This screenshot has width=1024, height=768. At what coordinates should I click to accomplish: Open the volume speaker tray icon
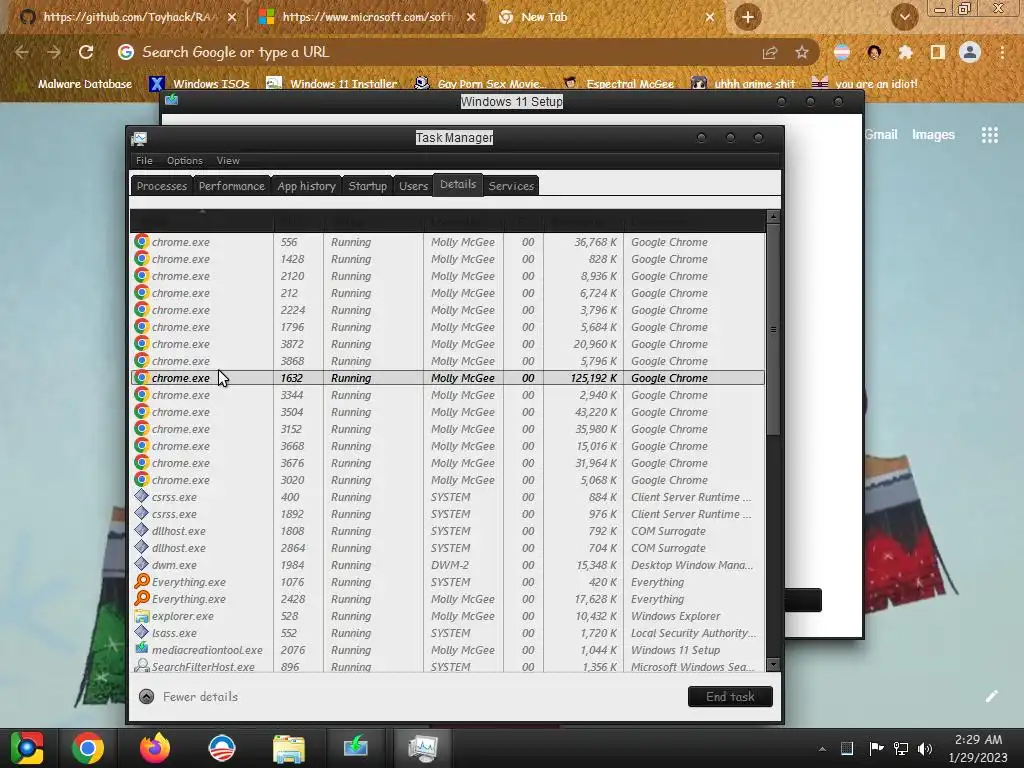point(925,748)
